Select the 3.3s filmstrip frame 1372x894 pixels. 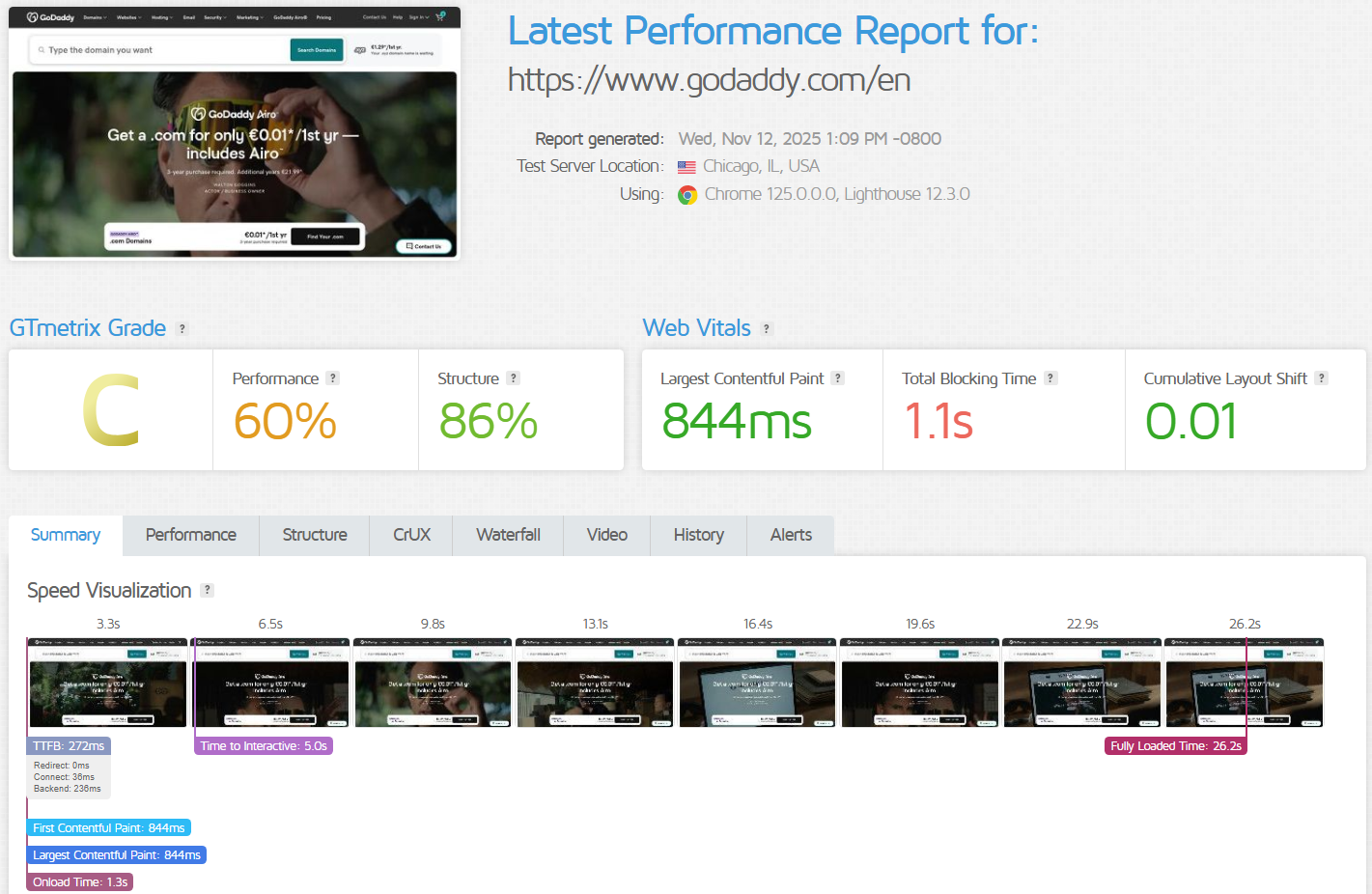(108, 683)
